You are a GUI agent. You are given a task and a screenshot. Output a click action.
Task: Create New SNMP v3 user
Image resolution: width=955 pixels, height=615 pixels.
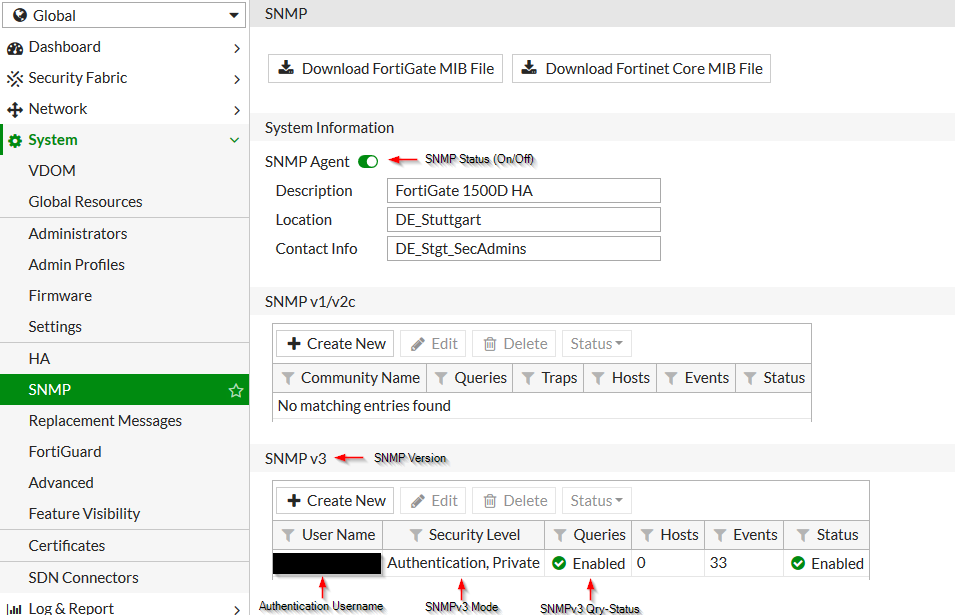[335, 501]
